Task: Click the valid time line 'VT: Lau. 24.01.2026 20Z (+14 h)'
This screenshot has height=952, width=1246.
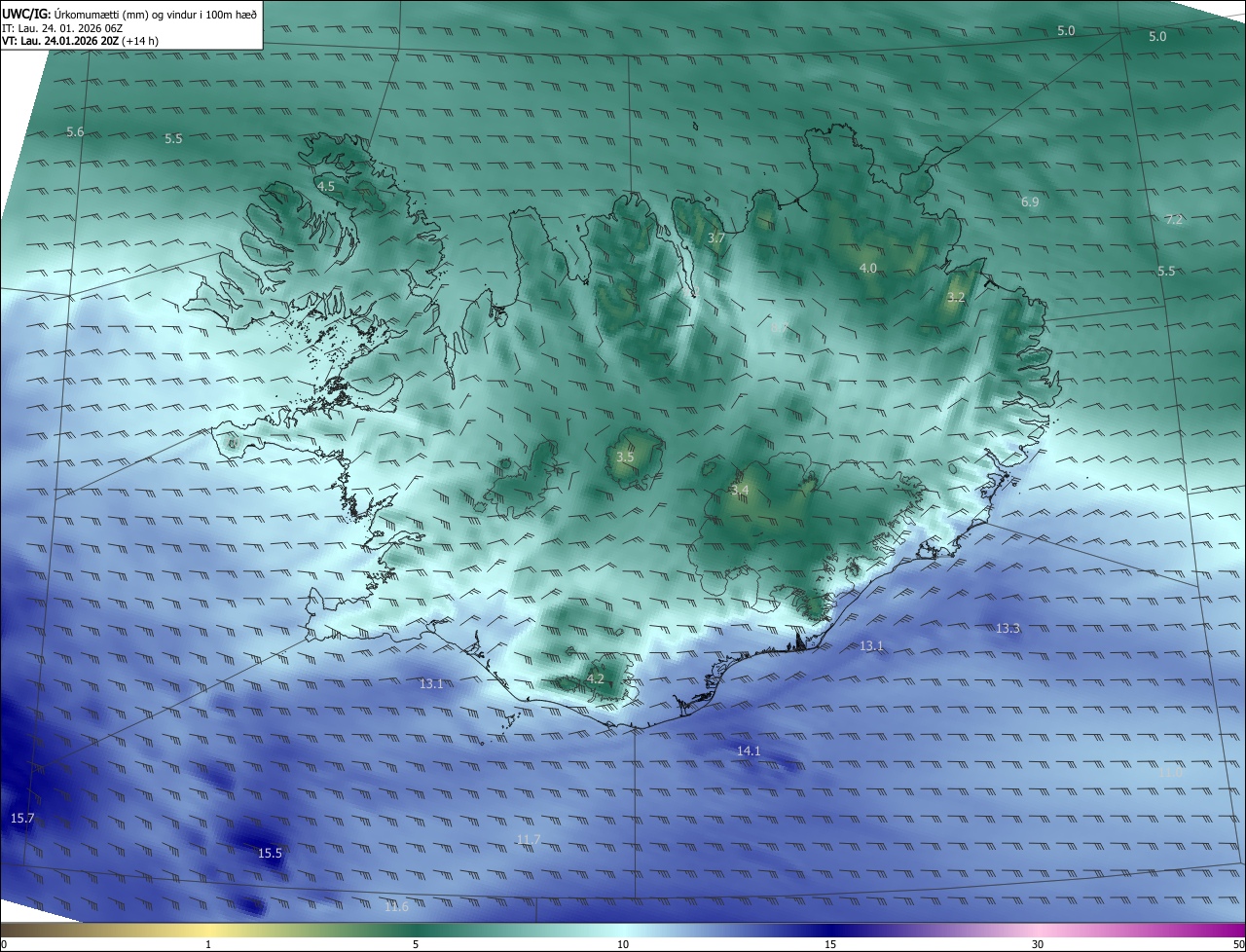Action: 80,42
